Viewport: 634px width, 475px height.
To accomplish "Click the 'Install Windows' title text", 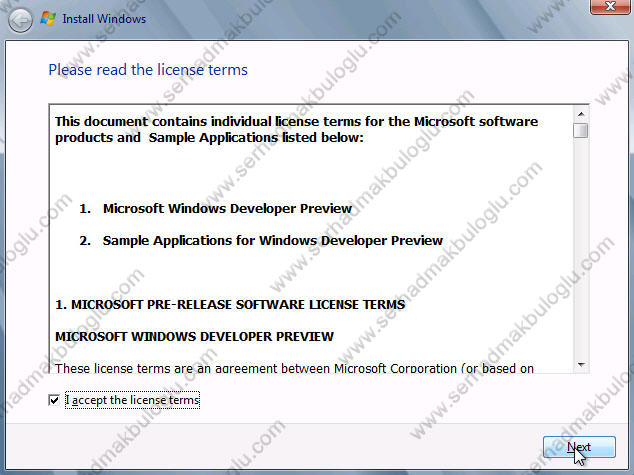I will (x=104, y=19).
